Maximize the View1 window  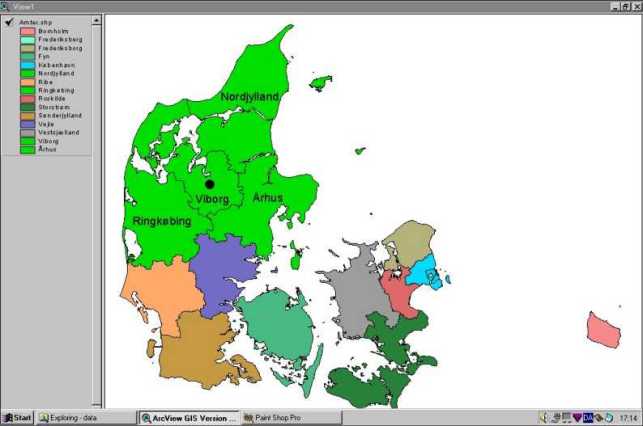626,7
